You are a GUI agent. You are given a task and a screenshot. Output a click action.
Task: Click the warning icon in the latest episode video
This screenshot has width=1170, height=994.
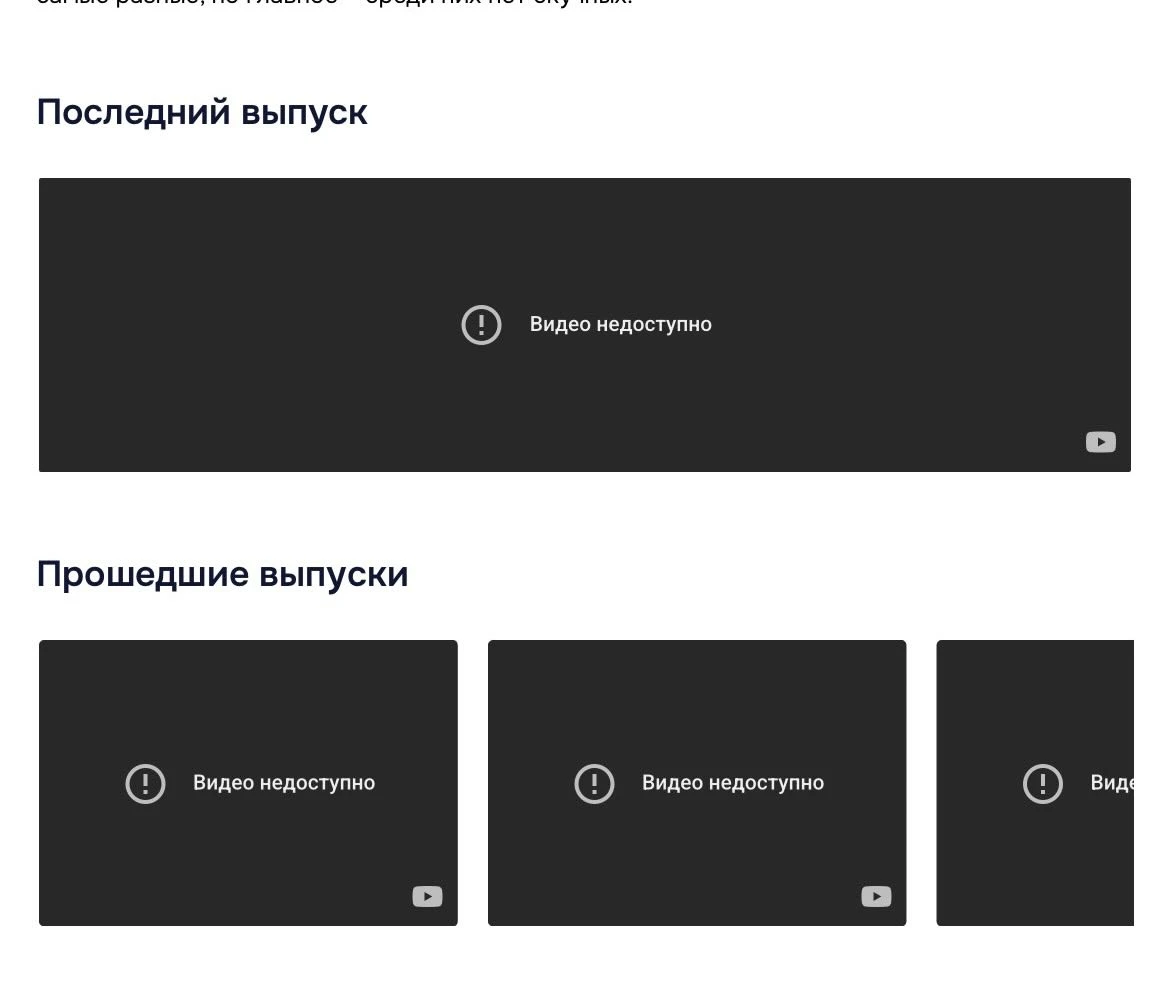pyautogui.click(x=481, y=325)
